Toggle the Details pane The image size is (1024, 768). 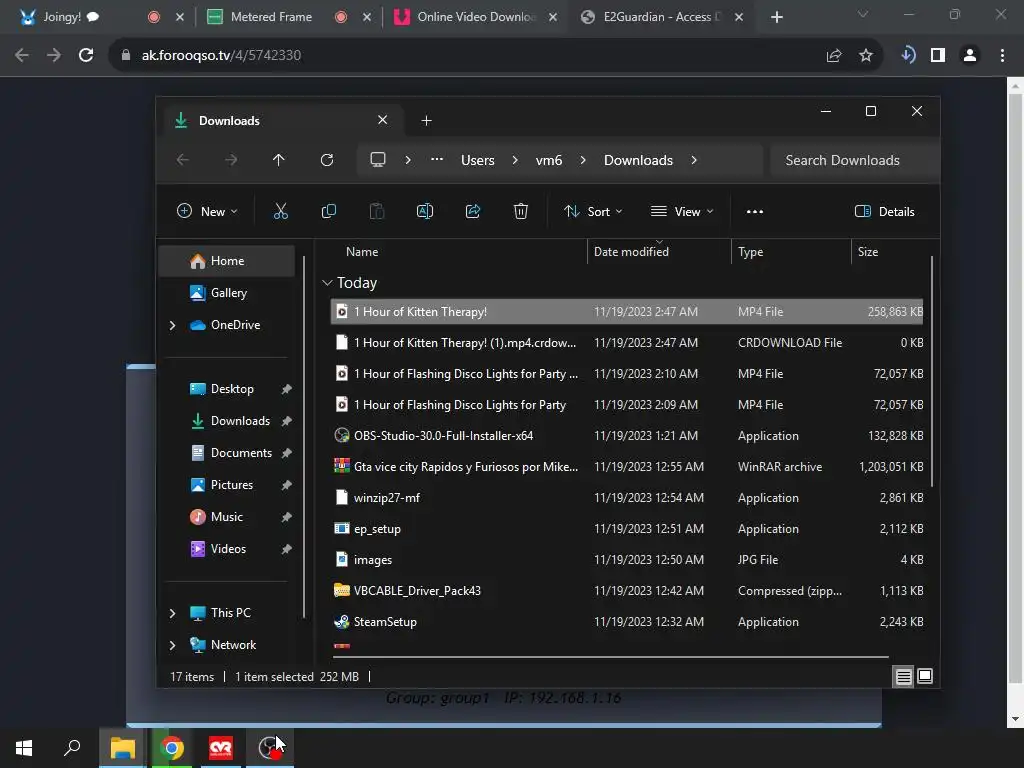tap(885, 211)
